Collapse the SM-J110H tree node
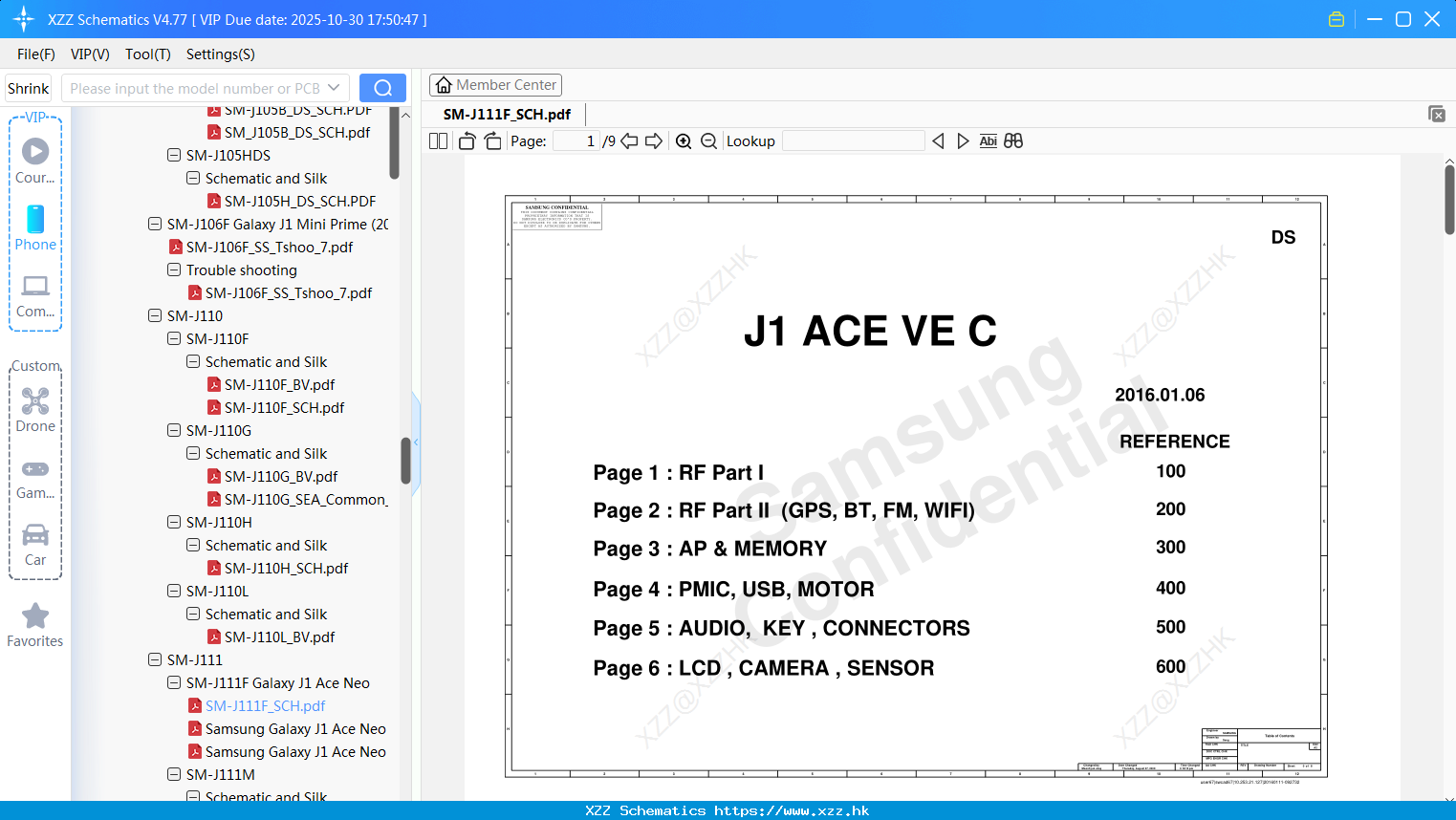This screenshot has height=820, width=1456. [174, 522]
